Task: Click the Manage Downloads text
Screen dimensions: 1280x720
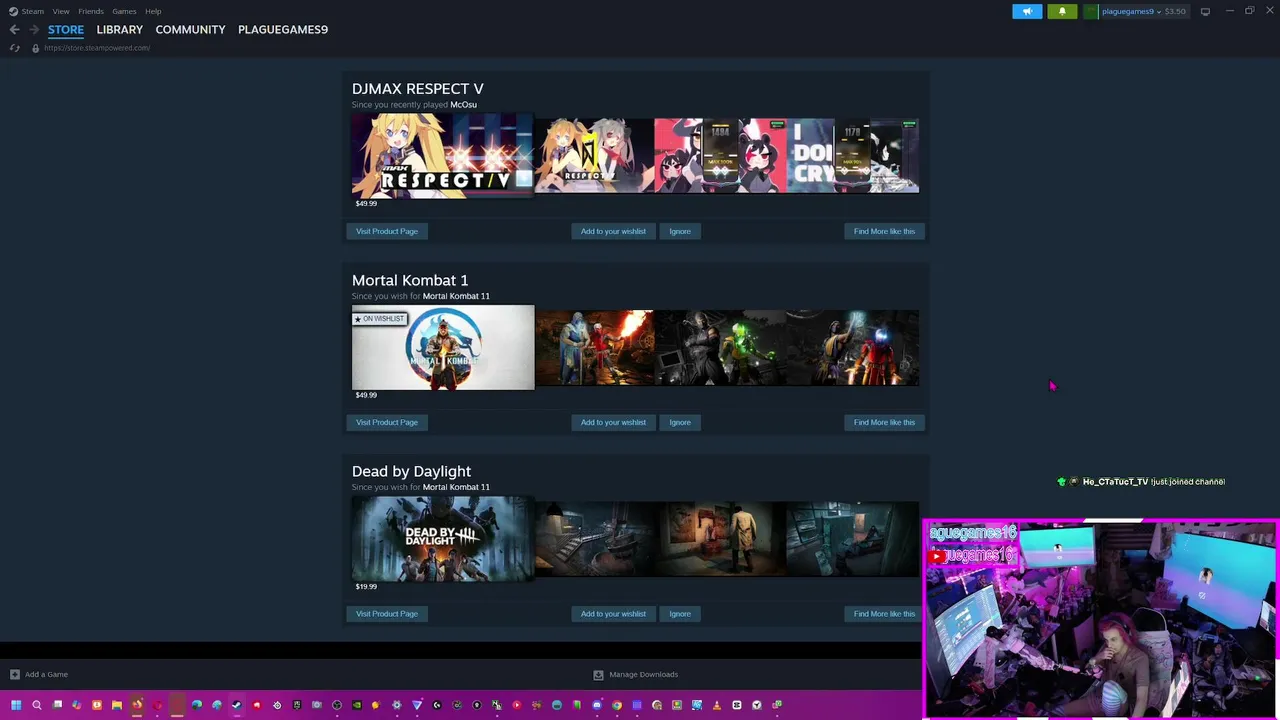Action: (643, 674)
